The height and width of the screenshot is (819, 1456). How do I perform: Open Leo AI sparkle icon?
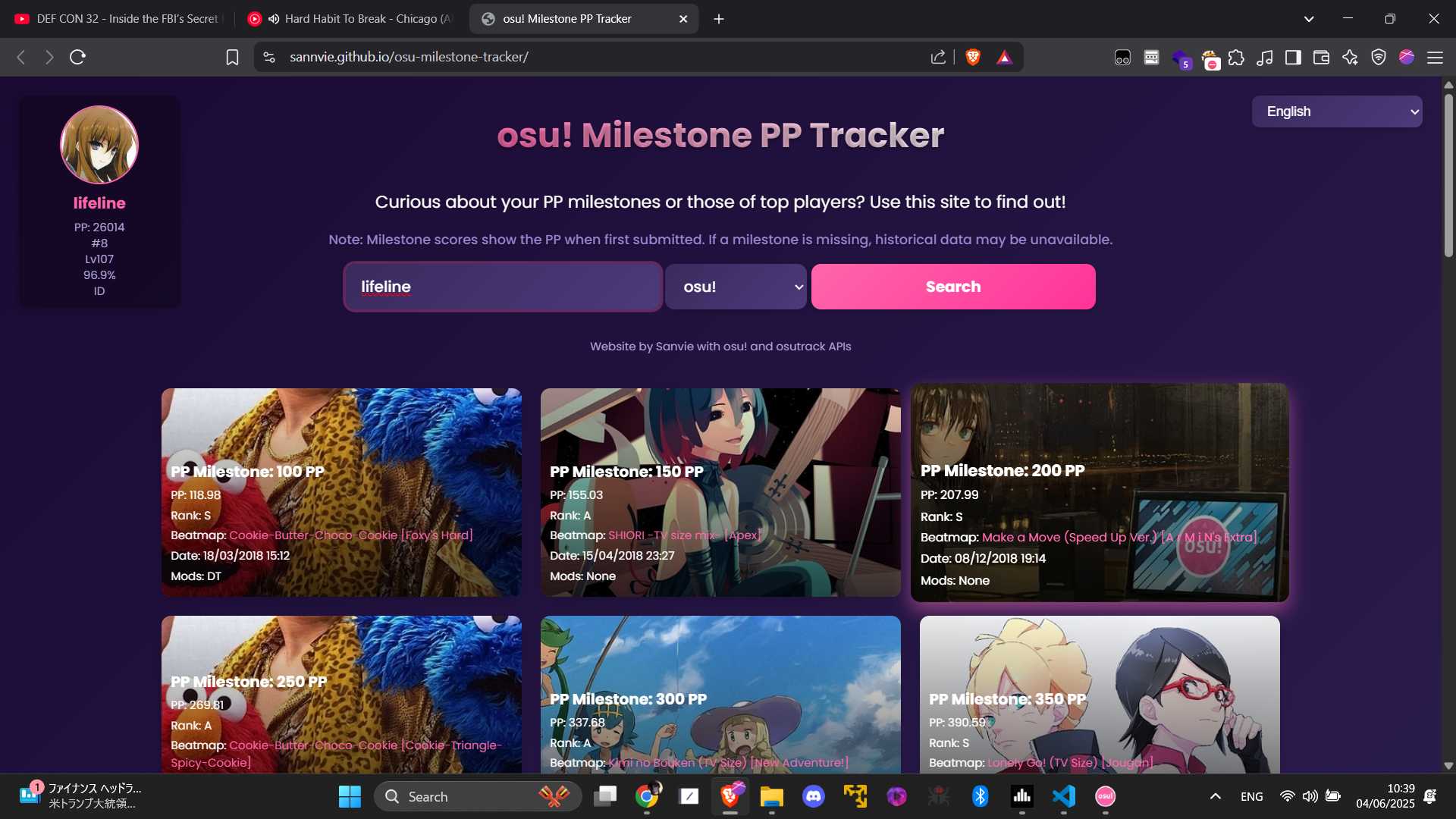coord(1350,57)
